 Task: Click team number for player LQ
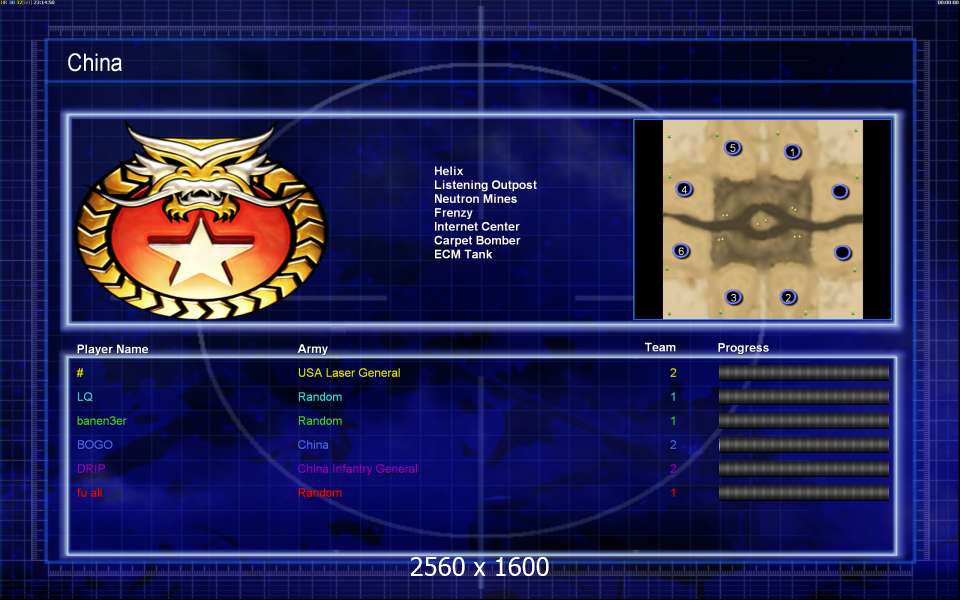pos(673,397)
